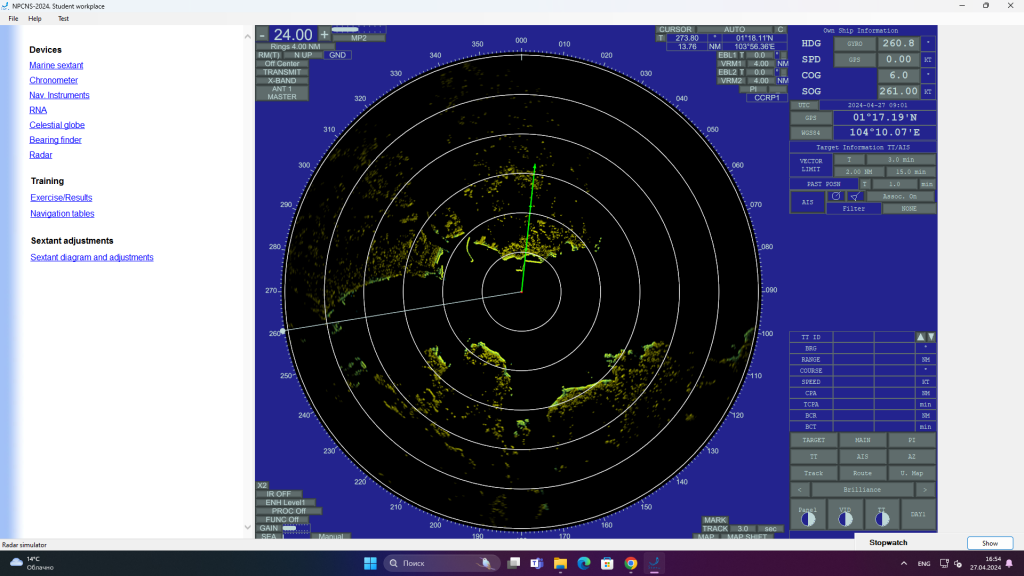Open the TARGET panel tab
This screenshot has height=576, width=1024.
click(814, 440)
